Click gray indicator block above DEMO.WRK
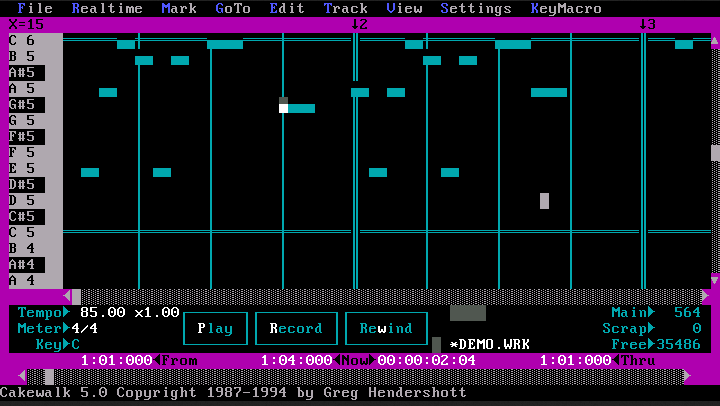This screenshot has width=720, height=406. 468,313
